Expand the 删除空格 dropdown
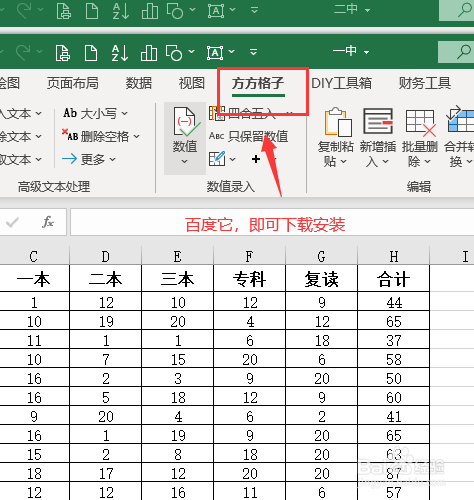Screen dimensions: 474x500 coord(137,136)
